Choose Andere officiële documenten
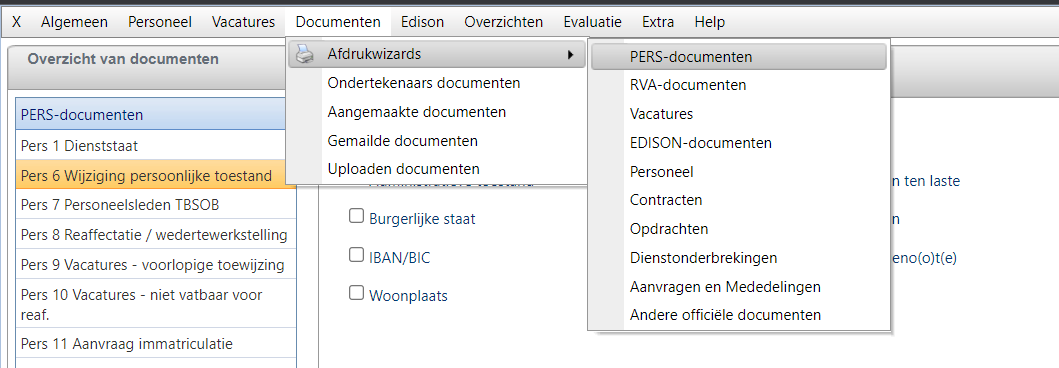Image resolution: width=1059 pixels, height=368 pixels. coord(739,315)
